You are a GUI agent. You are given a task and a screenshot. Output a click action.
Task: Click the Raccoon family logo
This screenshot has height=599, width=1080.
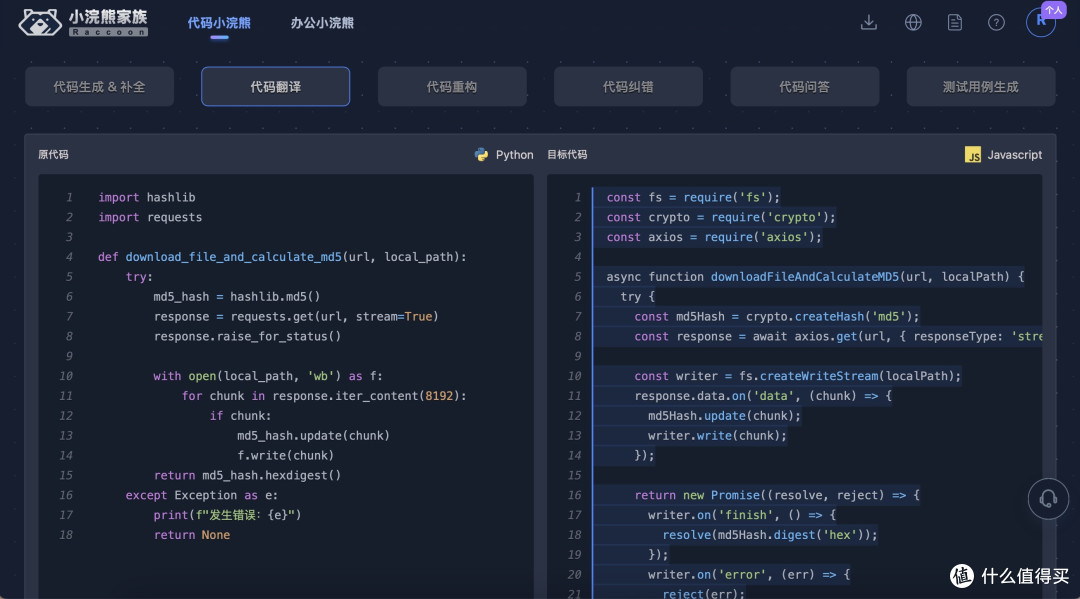pyautogui.click(x=83, y=23)
